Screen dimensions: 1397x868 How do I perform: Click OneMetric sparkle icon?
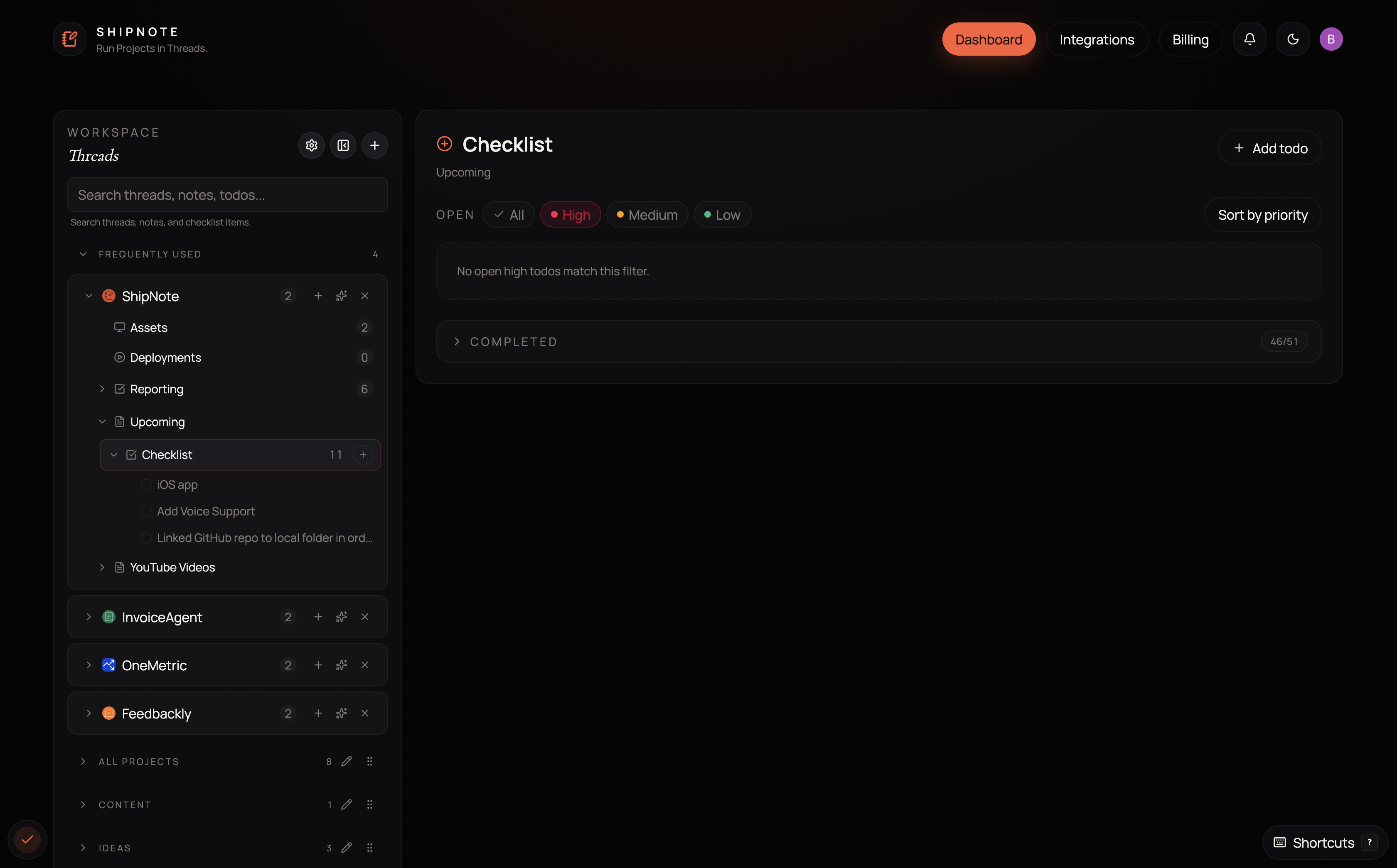tap(342, 665)
